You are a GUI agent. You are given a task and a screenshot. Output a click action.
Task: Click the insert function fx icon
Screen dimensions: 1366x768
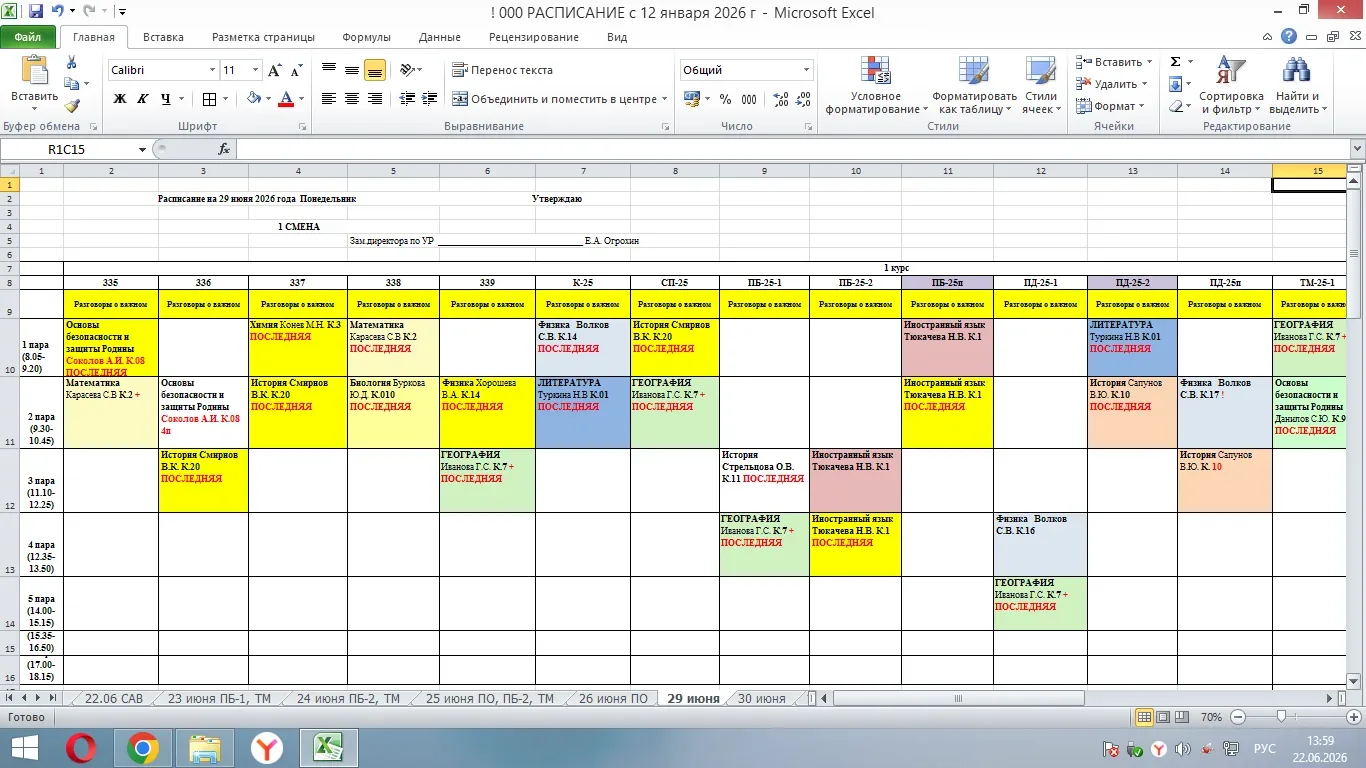[x=224, y=149]
